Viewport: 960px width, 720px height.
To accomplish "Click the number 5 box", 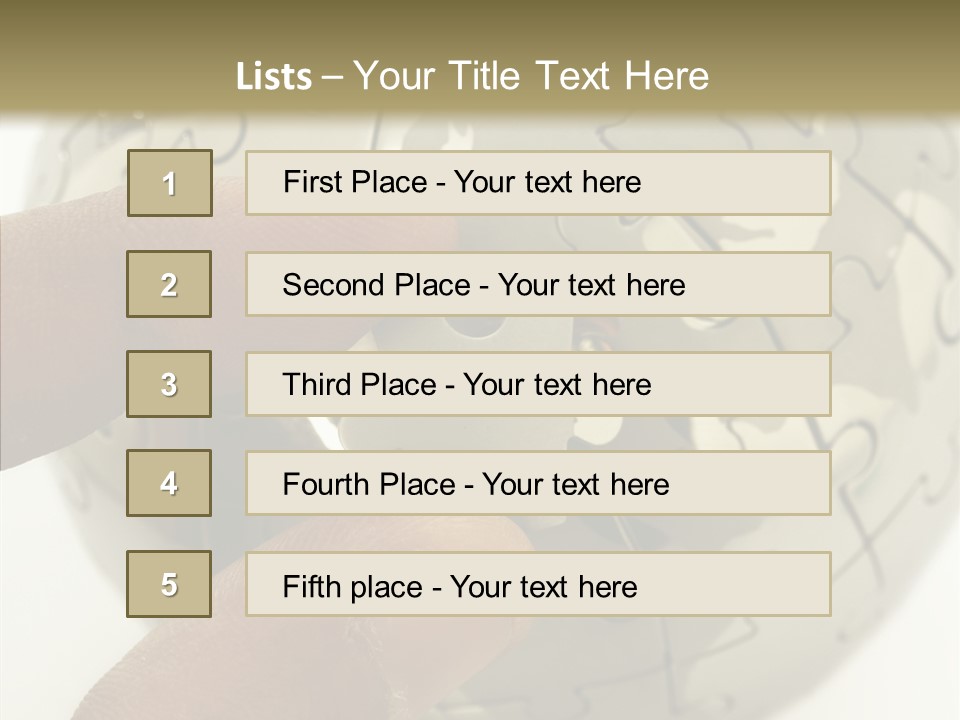I will click(169, 584).
